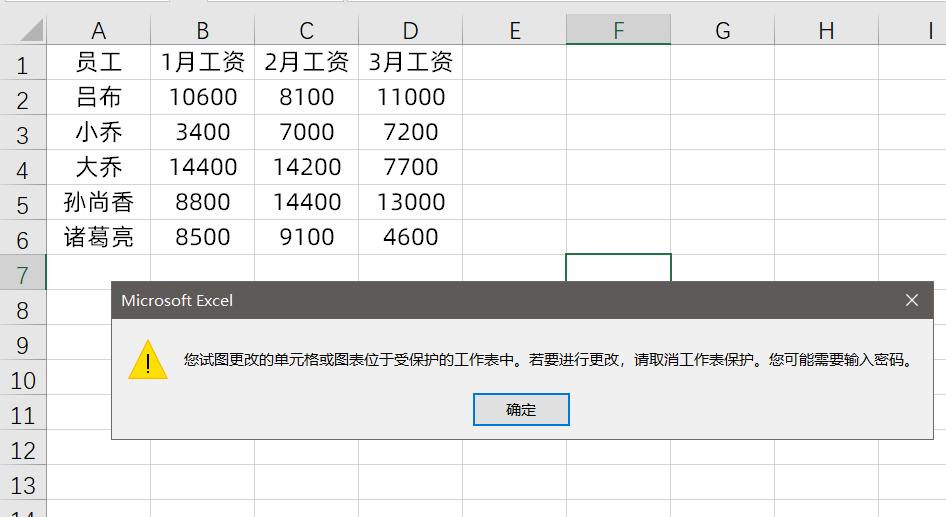Select the yellow warning triangle icon
The image size is (946, 517).
[148, 360]
